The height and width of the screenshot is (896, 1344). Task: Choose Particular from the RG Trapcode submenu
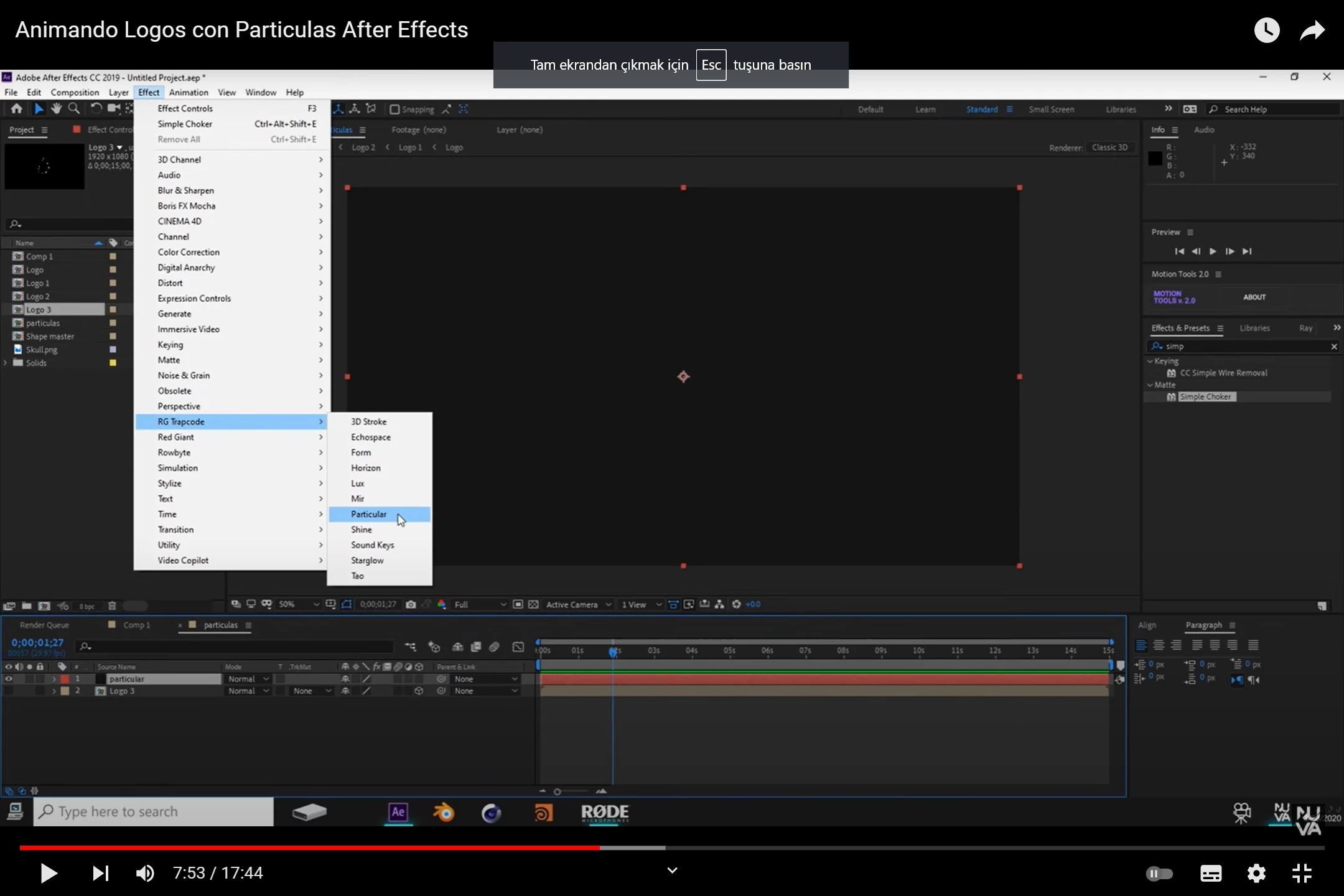(x=369, y=515)
